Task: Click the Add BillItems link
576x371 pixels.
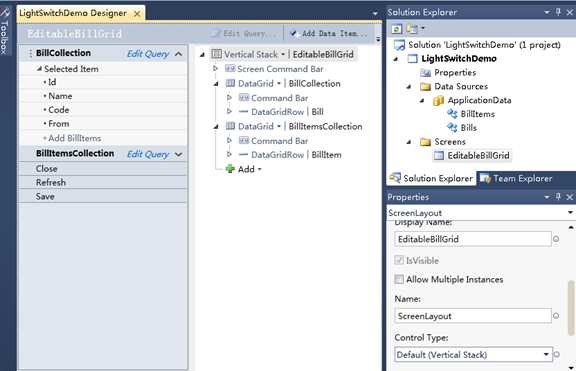Action: click(x=72, y=138)
